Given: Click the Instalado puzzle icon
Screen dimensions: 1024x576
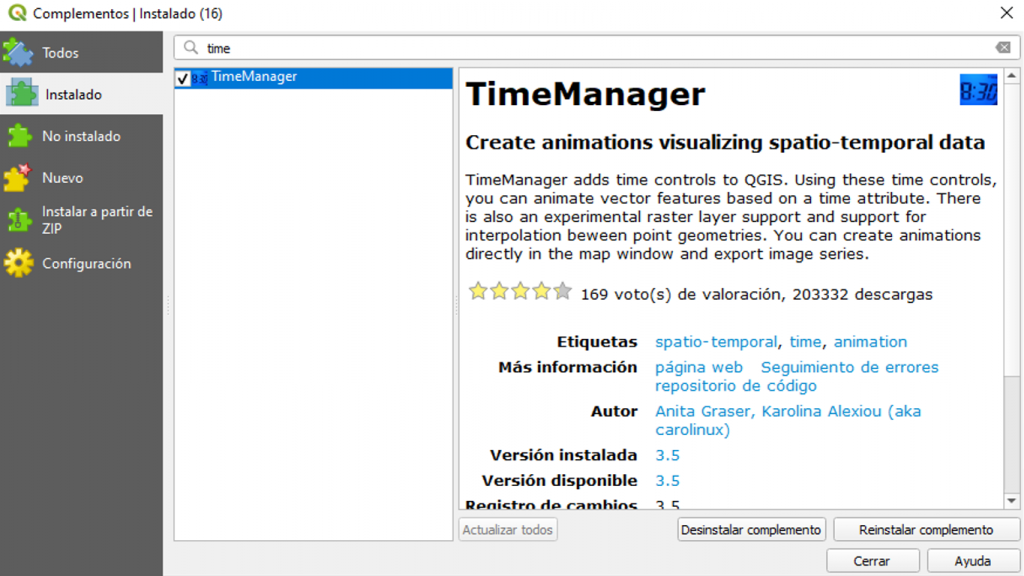Looking at the screenshot, I should pos(22,94).
